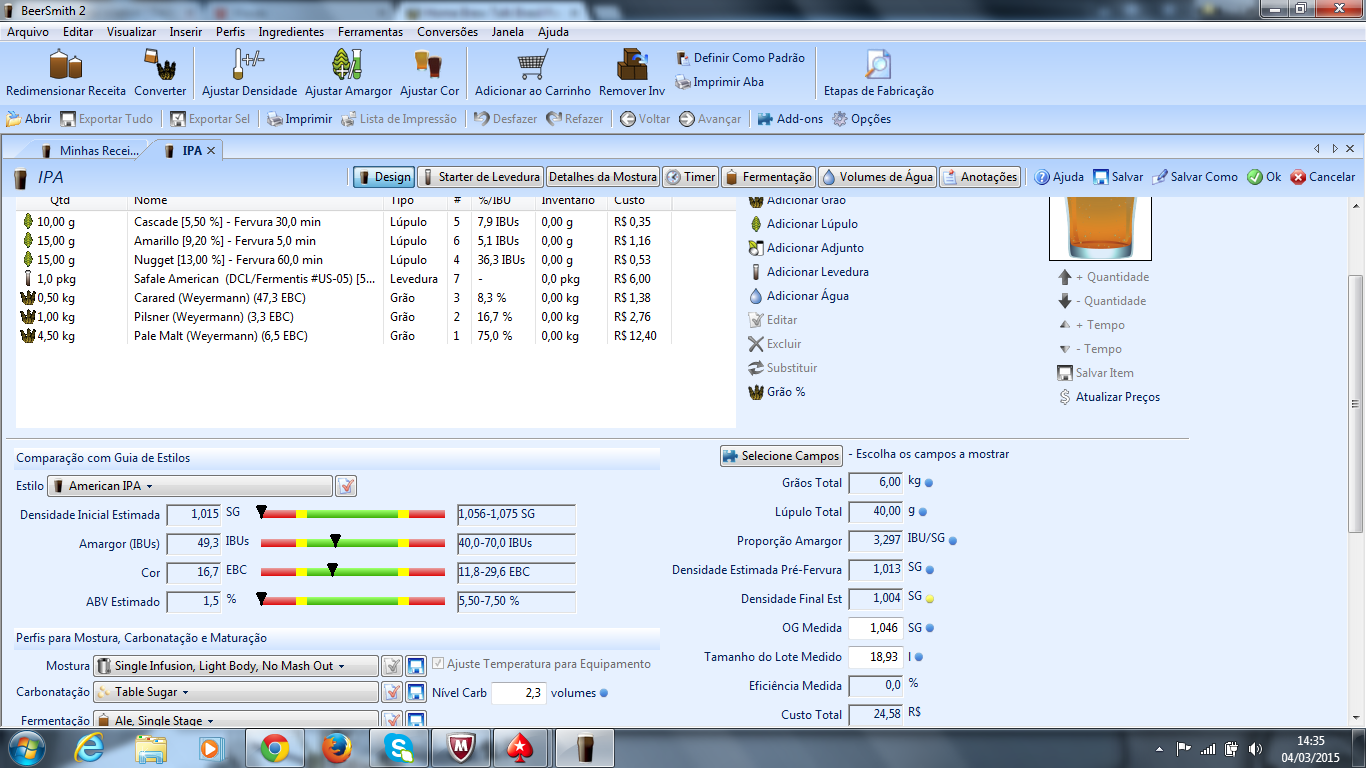Open the Arquivo menu

[x=28, y=32]
